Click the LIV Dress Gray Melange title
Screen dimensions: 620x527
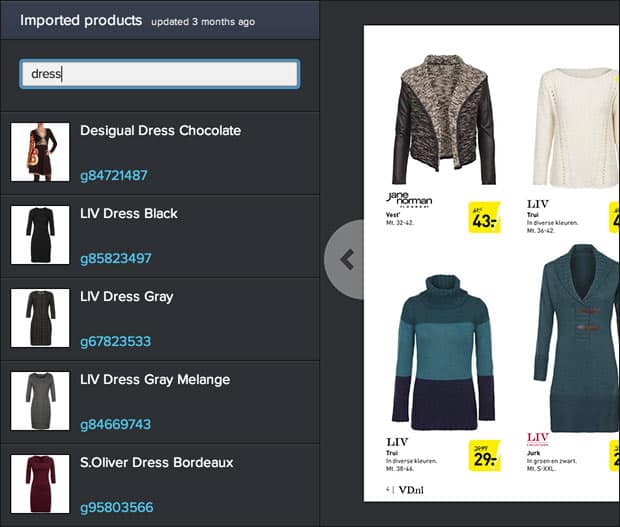pyautogui.click(x=155, y=380)
